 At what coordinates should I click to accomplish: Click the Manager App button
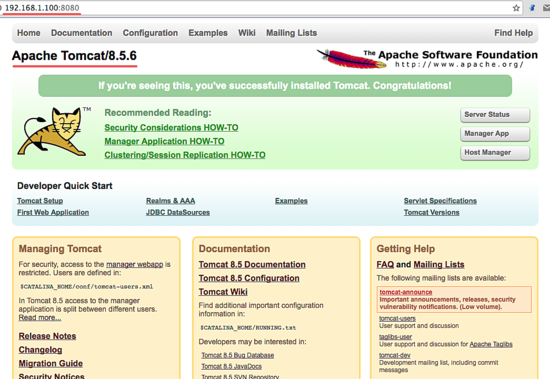tap(495, 134)
